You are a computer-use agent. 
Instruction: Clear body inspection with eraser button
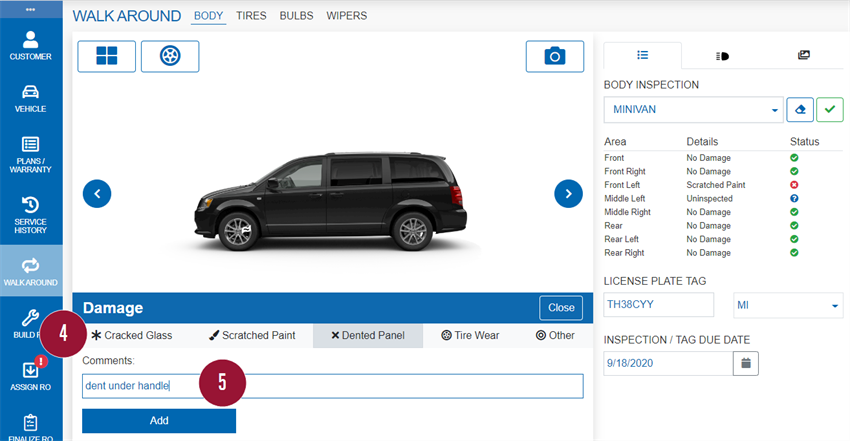tap(800, 109)
